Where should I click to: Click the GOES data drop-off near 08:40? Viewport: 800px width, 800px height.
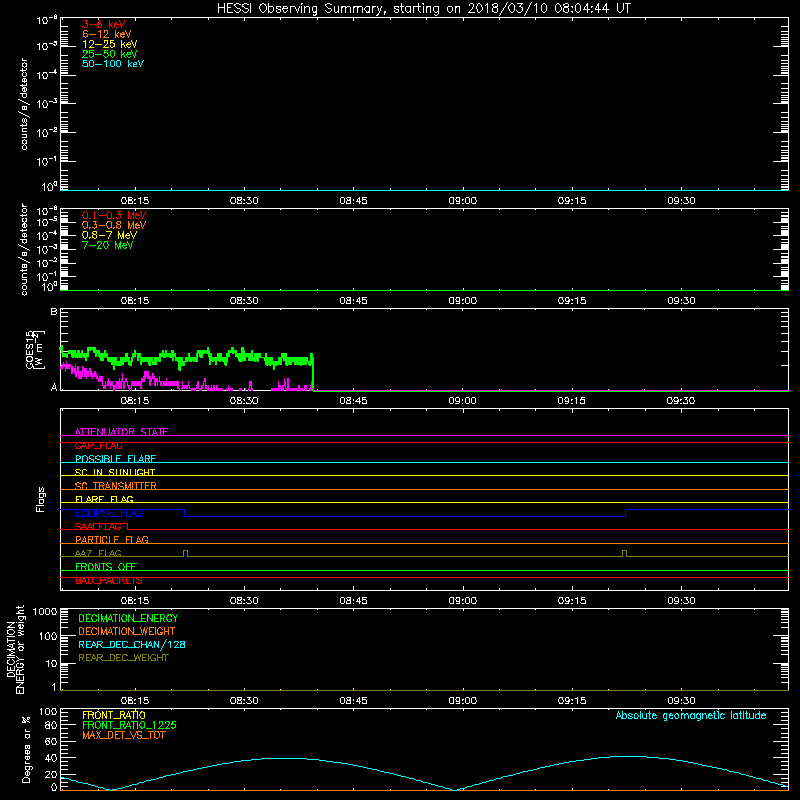pyautogui.click(x=313, y=372)
